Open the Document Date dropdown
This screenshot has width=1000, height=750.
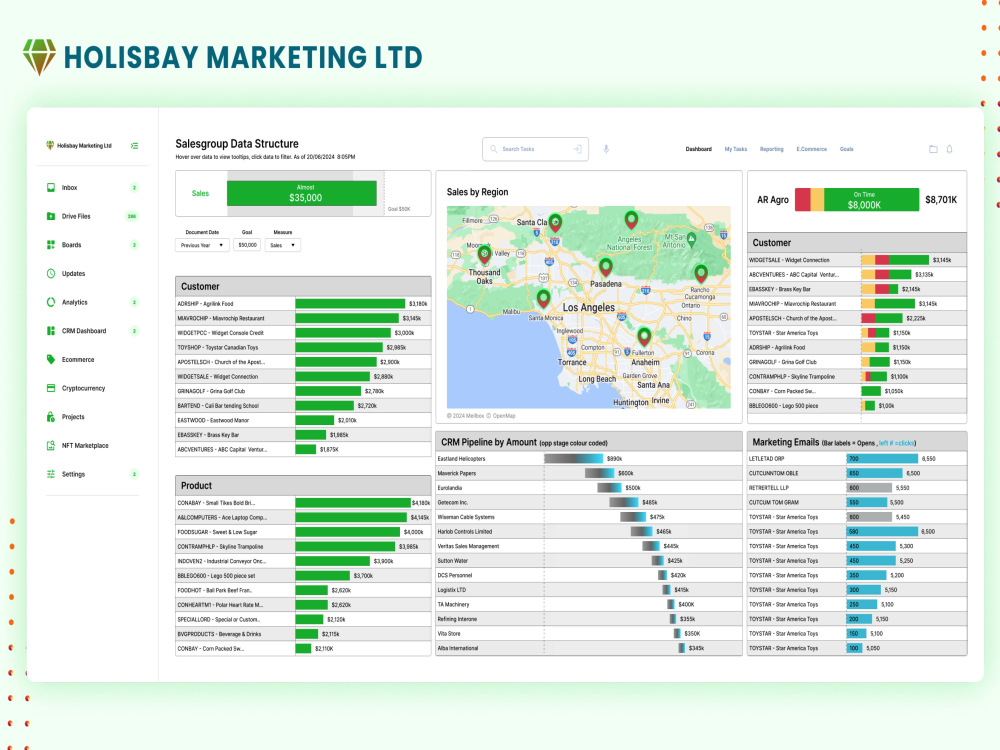[202, 245]
